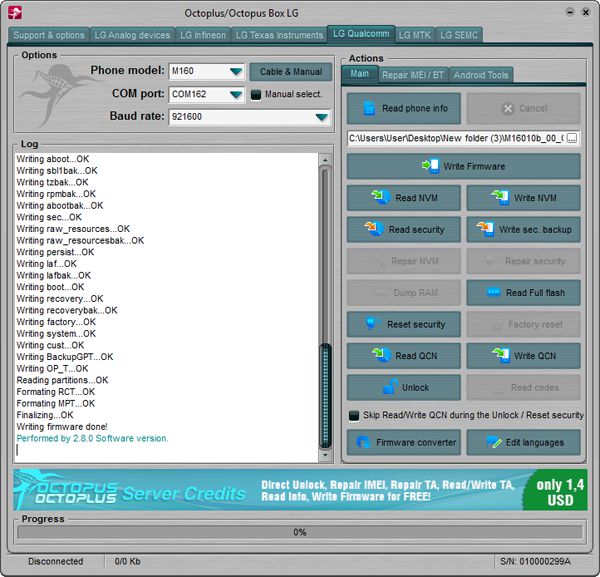Screen dimensions: 600x577
Task: Click the Read phone info document icon
Action: (x=369, y=108)
